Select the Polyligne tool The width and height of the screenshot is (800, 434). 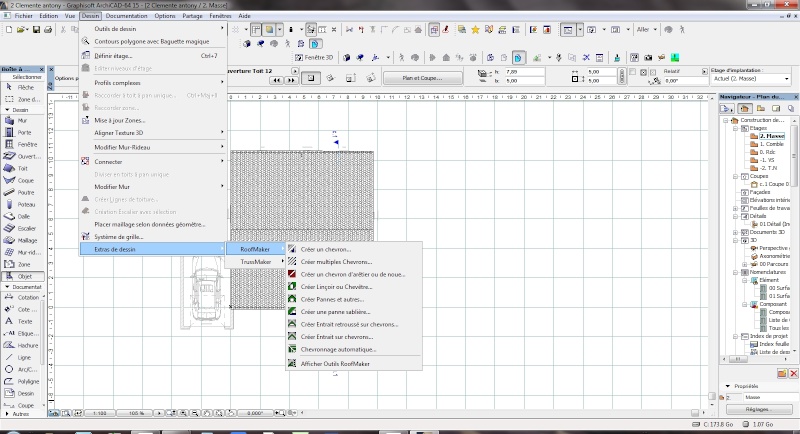pyautogui.click(x=22, y=381)
